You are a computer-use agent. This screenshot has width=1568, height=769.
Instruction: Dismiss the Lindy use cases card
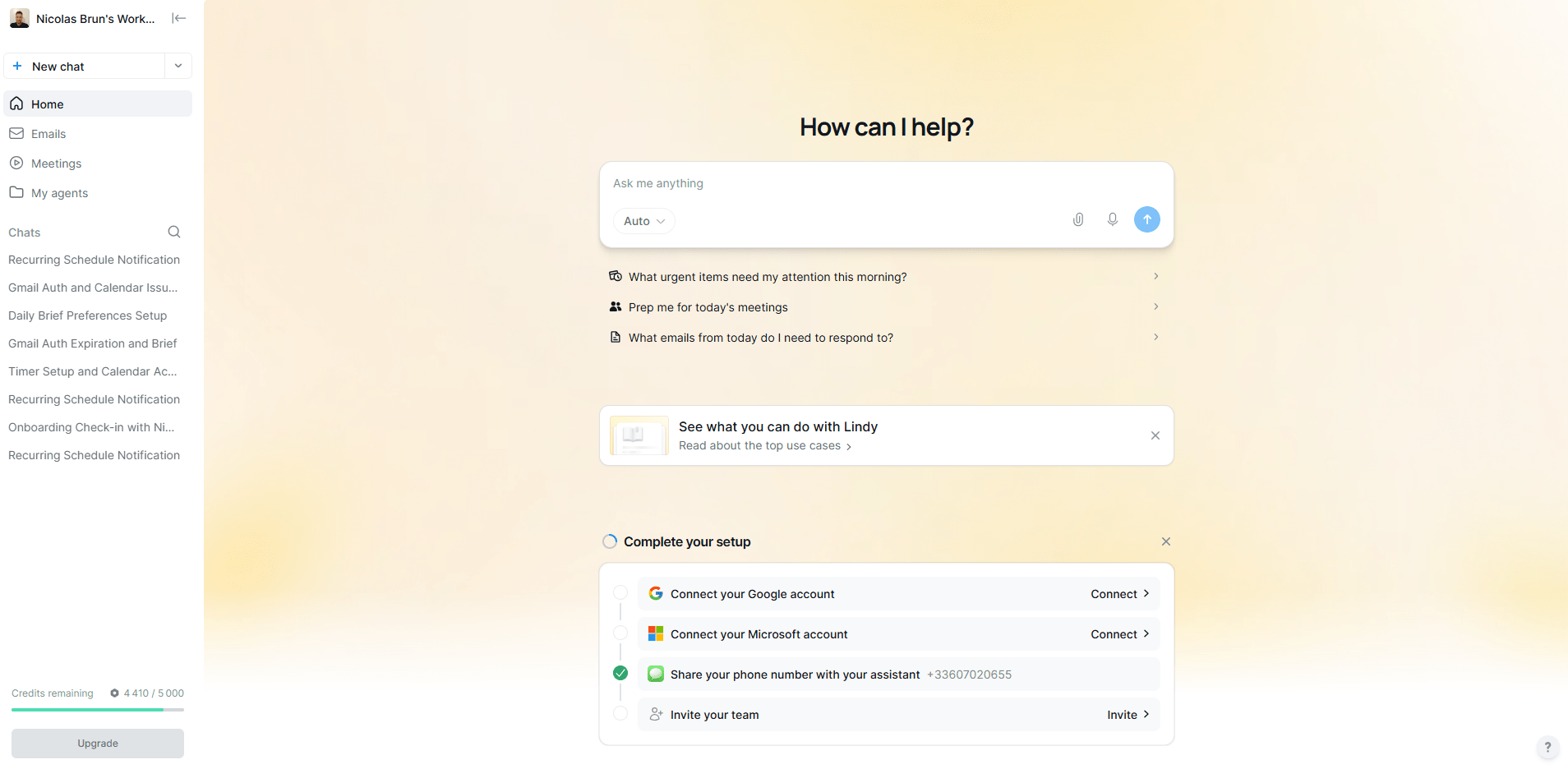point(1155,435)
